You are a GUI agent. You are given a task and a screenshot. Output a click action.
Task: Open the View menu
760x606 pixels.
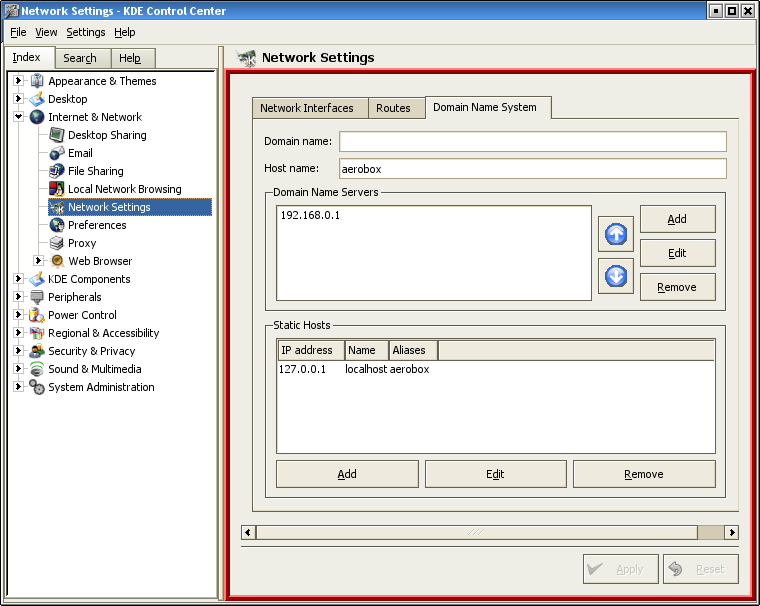click(x=46, y=32)
